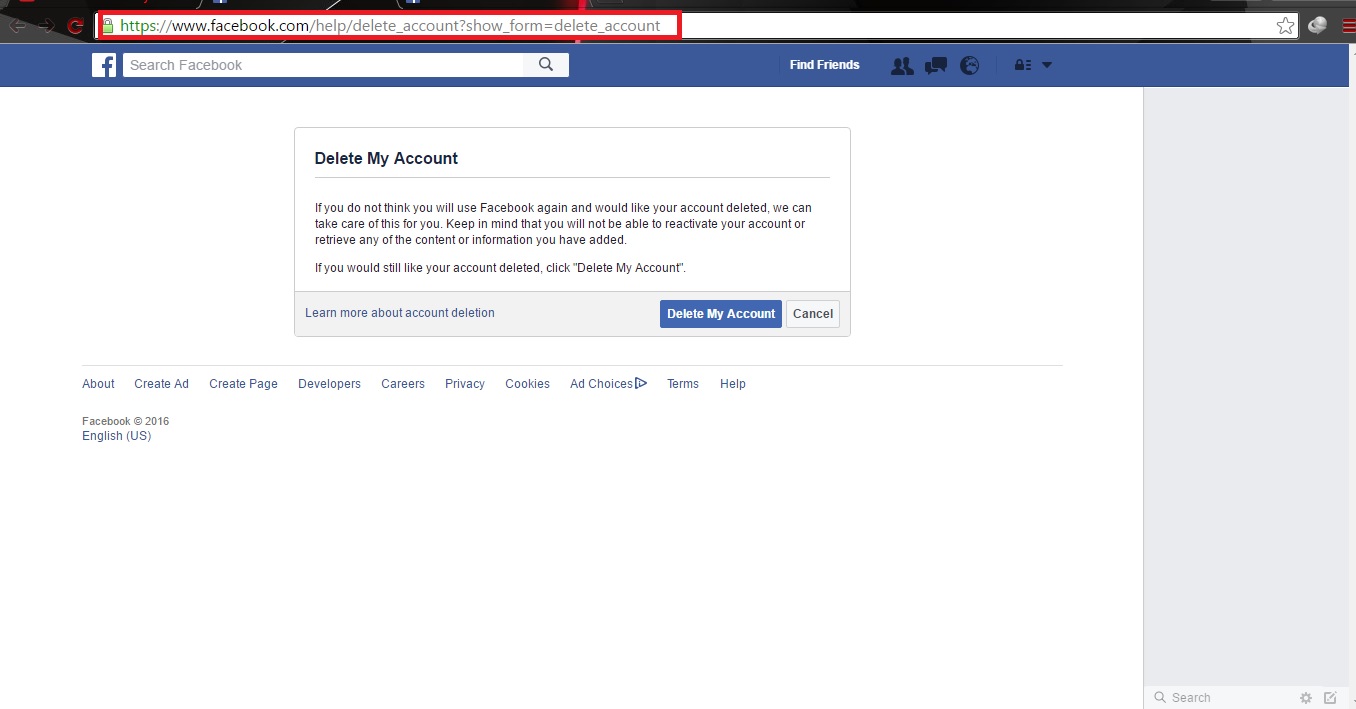Open the Careers footer link
Screen dimensions: 1356x709
[x=403, y=384]
